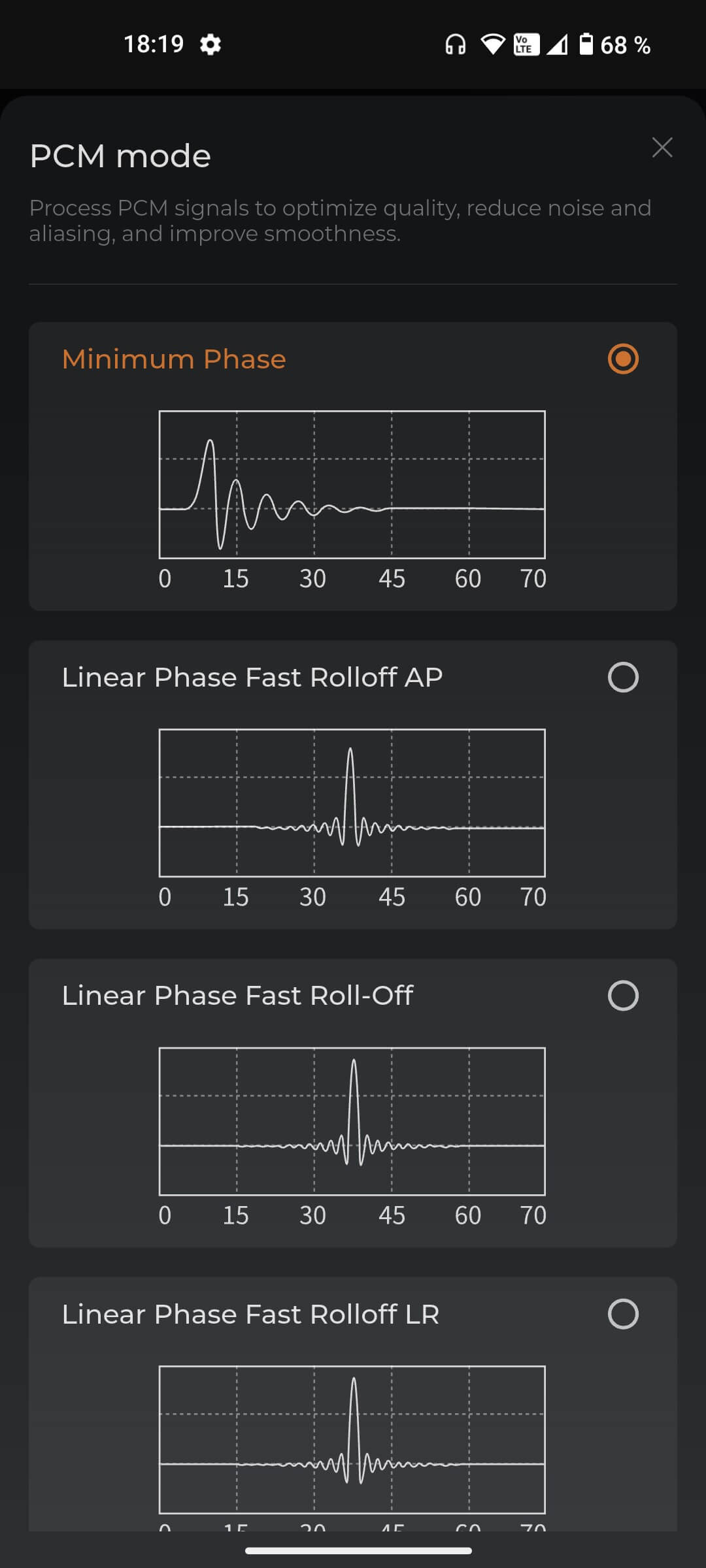Tap the Linear Phase Fast Roll-Off label

coord(237,996)
